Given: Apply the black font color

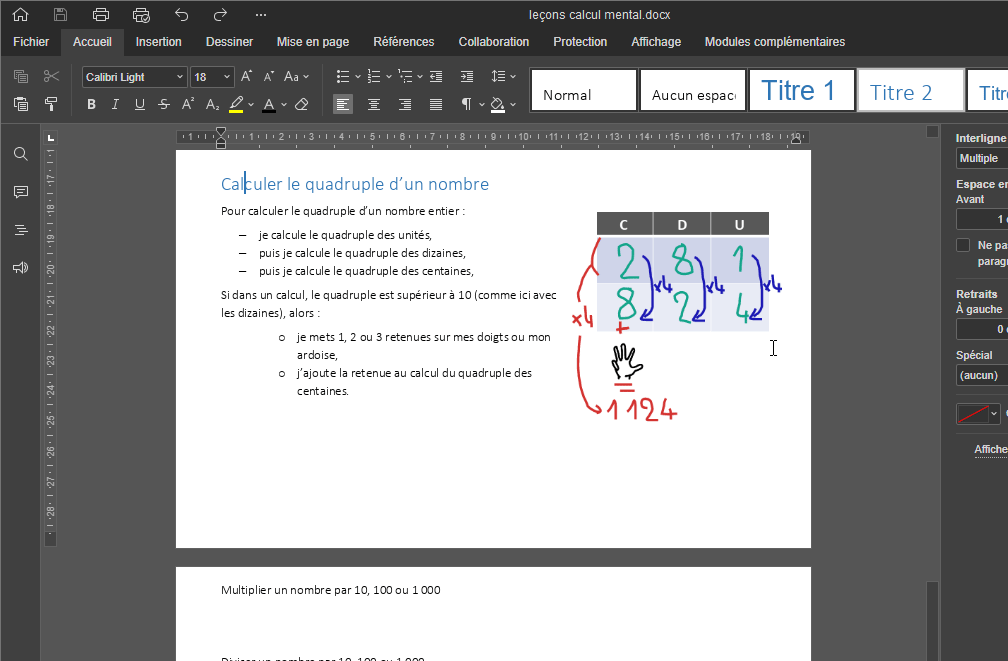Looking at the screenshot, I should (269, 104).
